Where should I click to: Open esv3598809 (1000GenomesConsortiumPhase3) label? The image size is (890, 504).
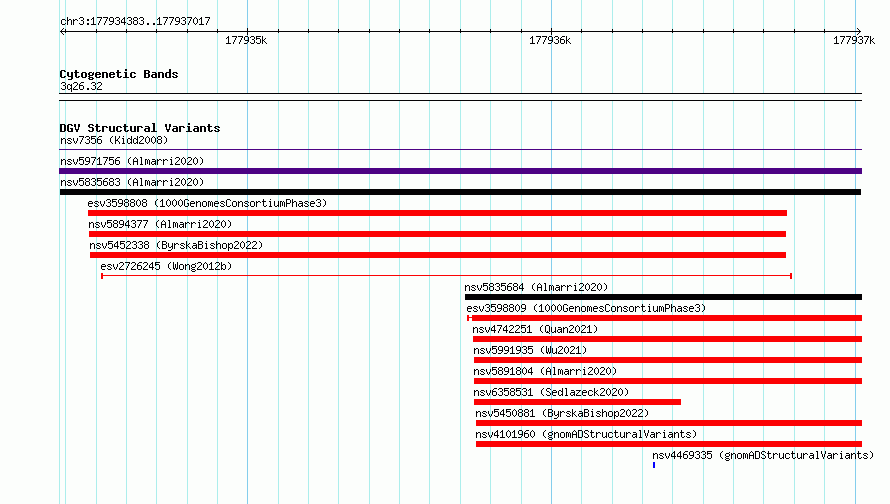(x=586, y=308)
